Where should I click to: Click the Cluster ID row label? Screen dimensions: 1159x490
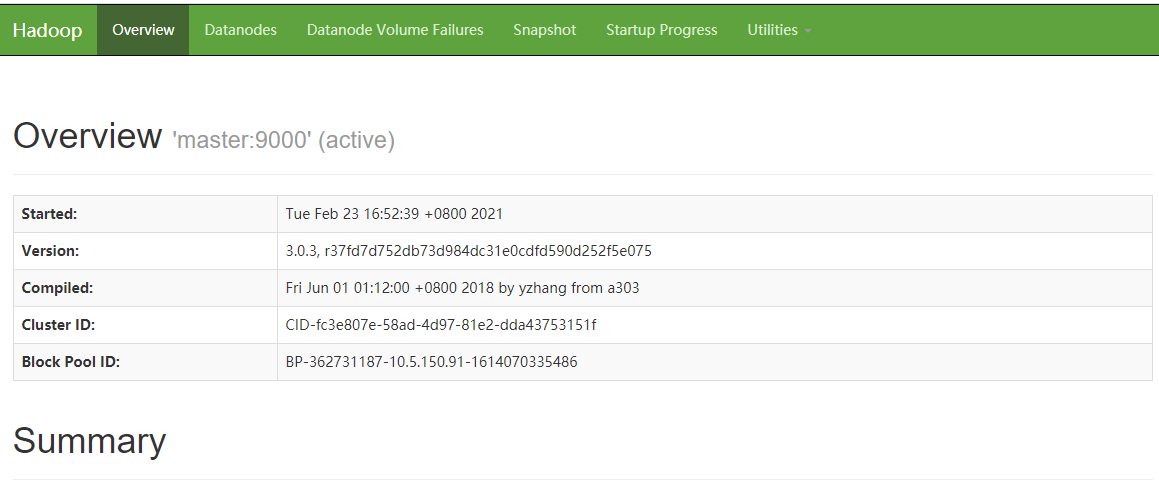tap(58, 325)
